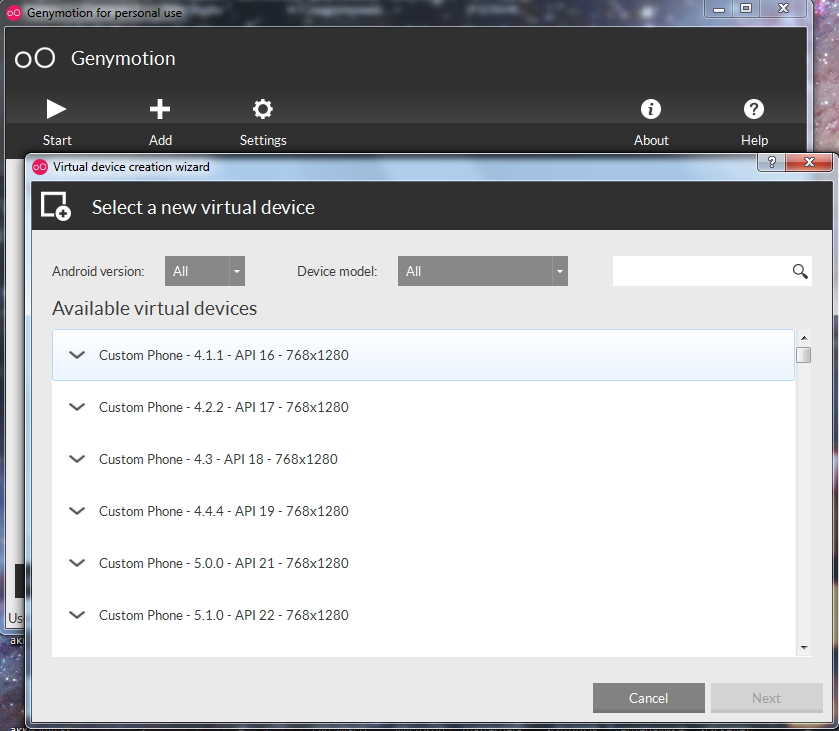Expand Custom Phone 4.2.2 API 17 chevron
Viewport: 839px width, 731px height.
[77, 407]
